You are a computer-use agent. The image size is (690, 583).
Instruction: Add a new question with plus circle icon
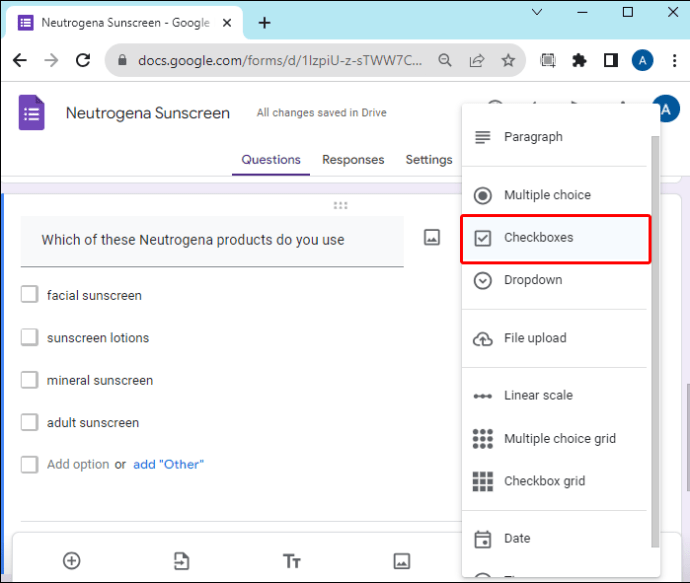point(72,561)
